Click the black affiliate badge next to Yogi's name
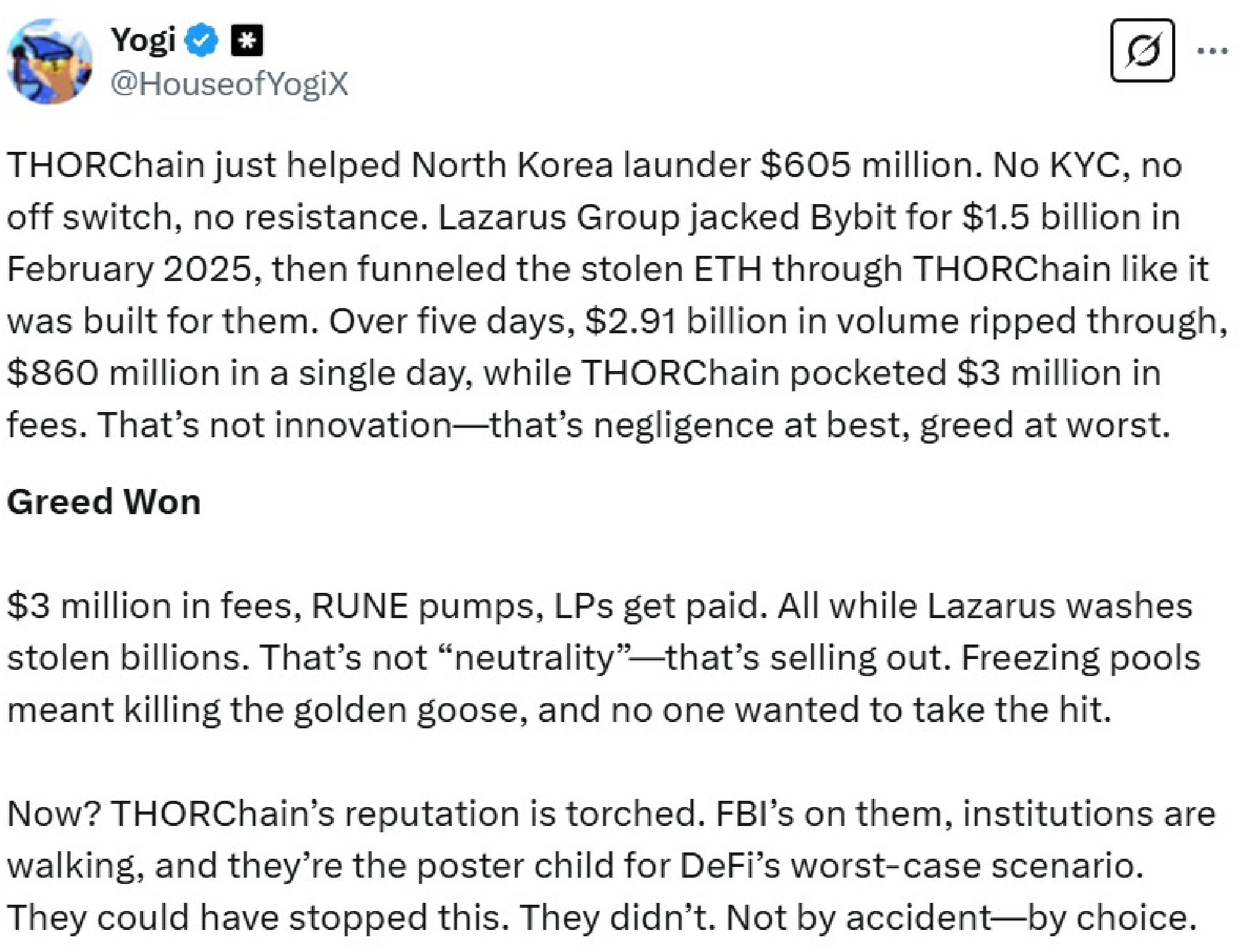 [246, 40]
